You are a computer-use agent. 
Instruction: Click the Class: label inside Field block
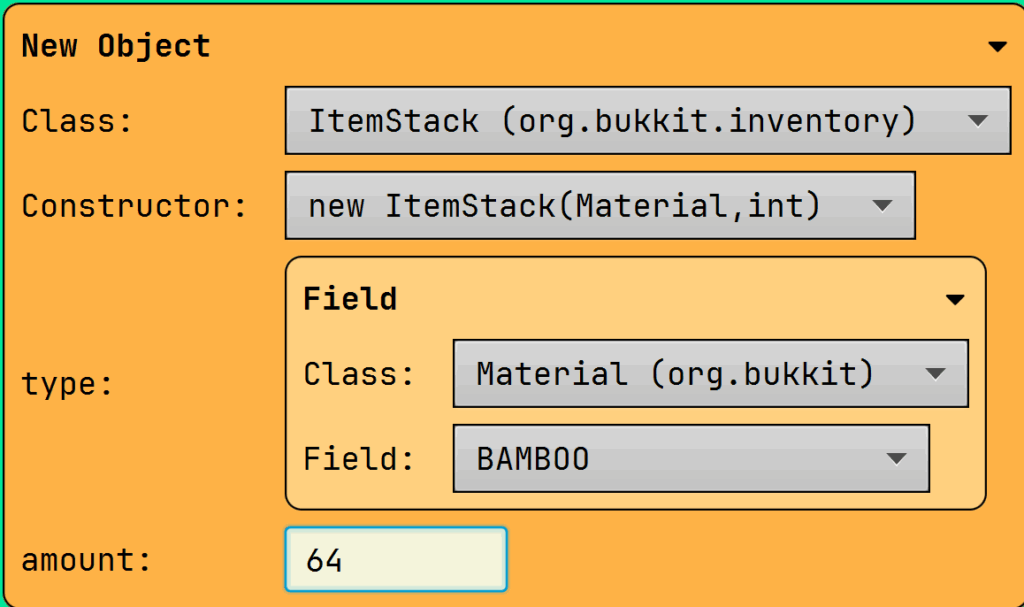point(359,374)
